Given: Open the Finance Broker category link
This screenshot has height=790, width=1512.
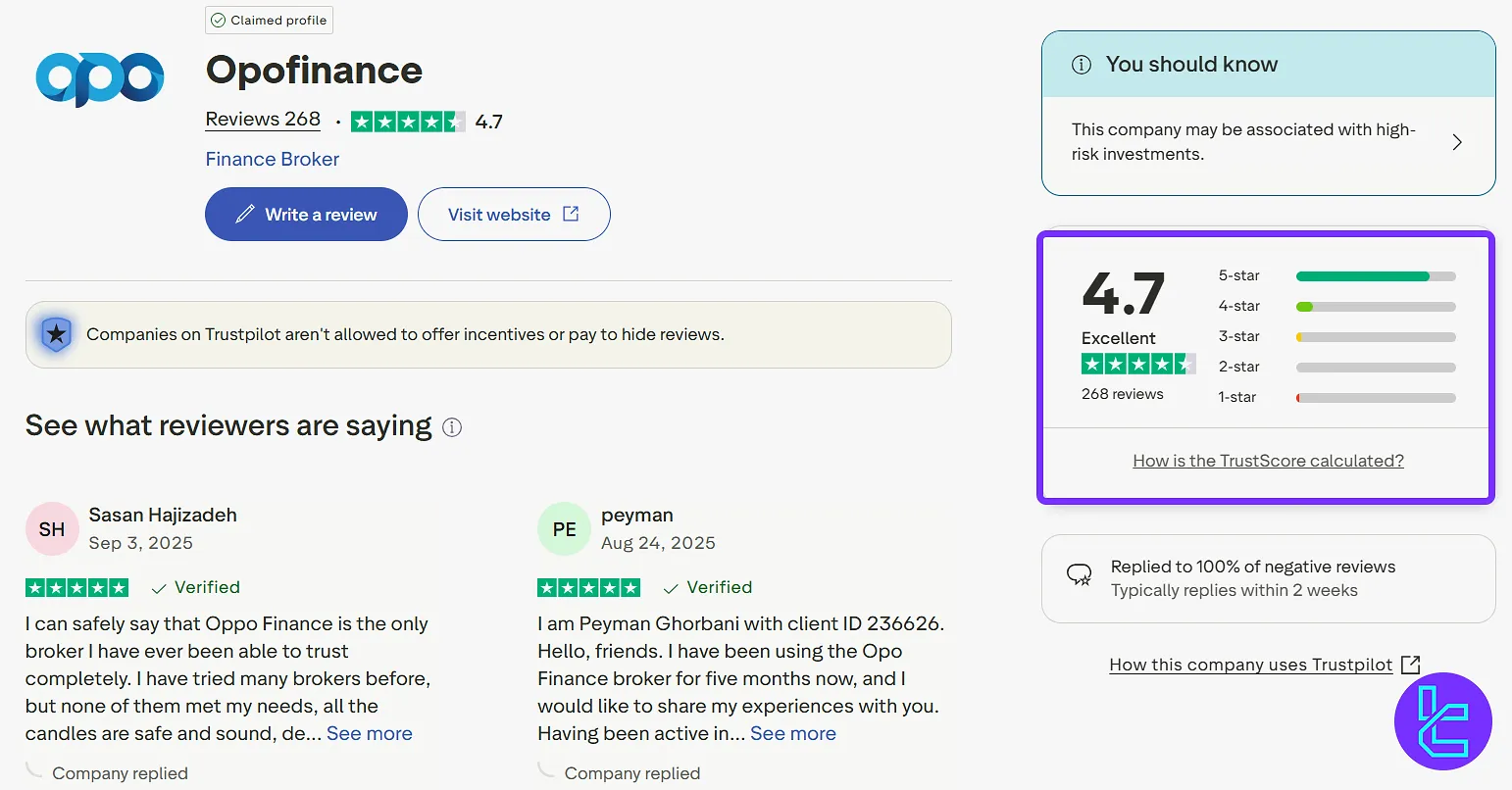Looking at the screenshot, I should [272, 159].
